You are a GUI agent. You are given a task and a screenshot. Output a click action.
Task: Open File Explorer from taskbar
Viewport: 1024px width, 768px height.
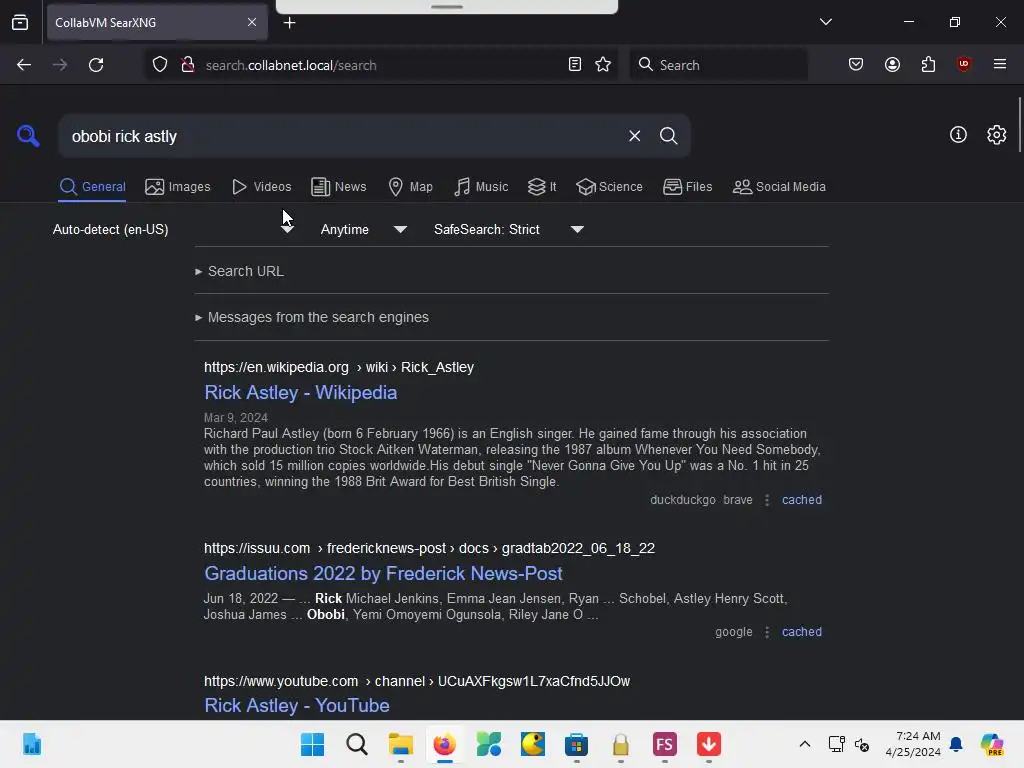pos(400,744)
